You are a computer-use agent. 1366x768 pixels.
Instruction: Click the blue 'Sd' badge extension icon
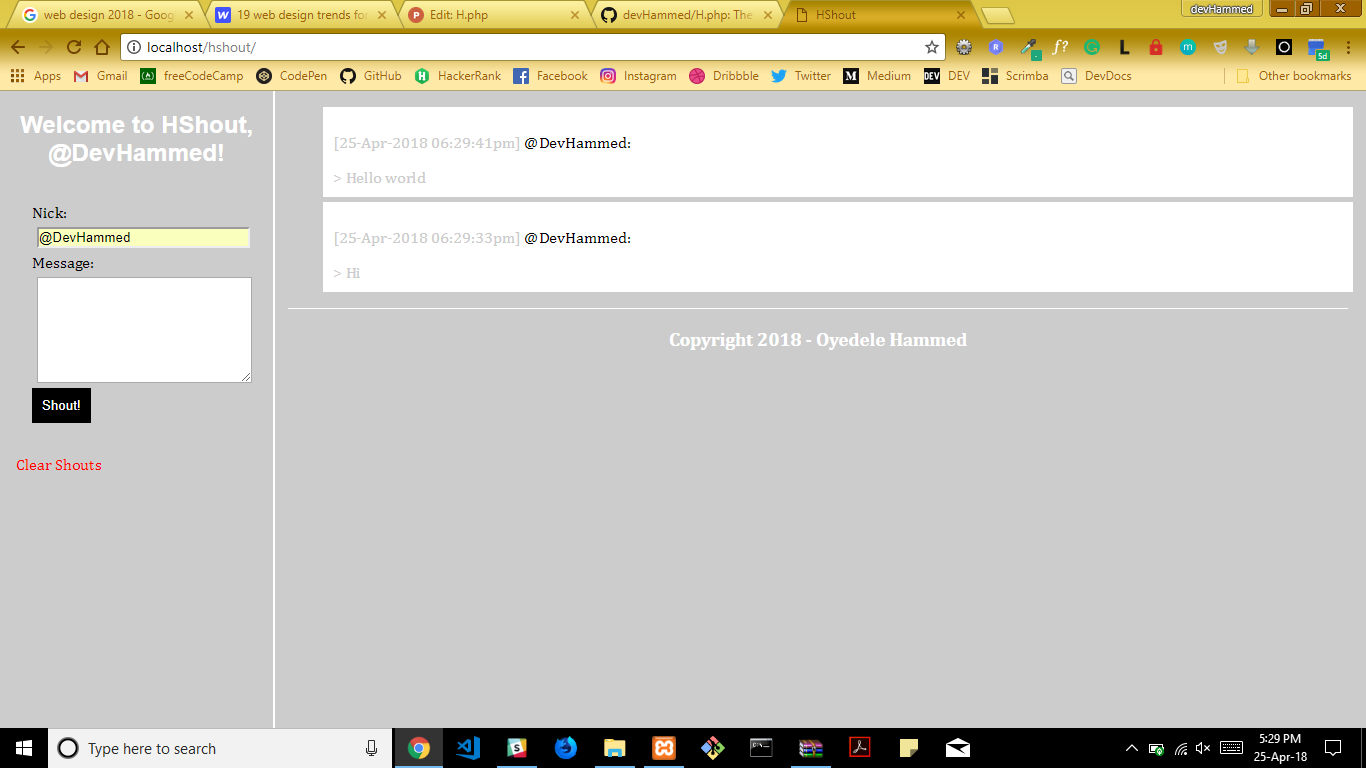(1317, 49)
